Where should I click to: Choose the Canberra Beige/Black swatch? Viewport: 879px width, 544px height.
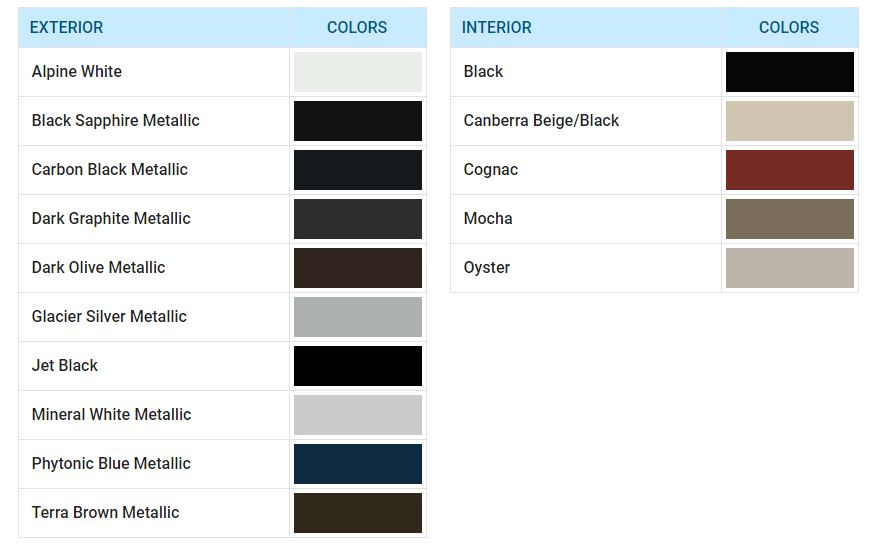click(x=789, y=121)
